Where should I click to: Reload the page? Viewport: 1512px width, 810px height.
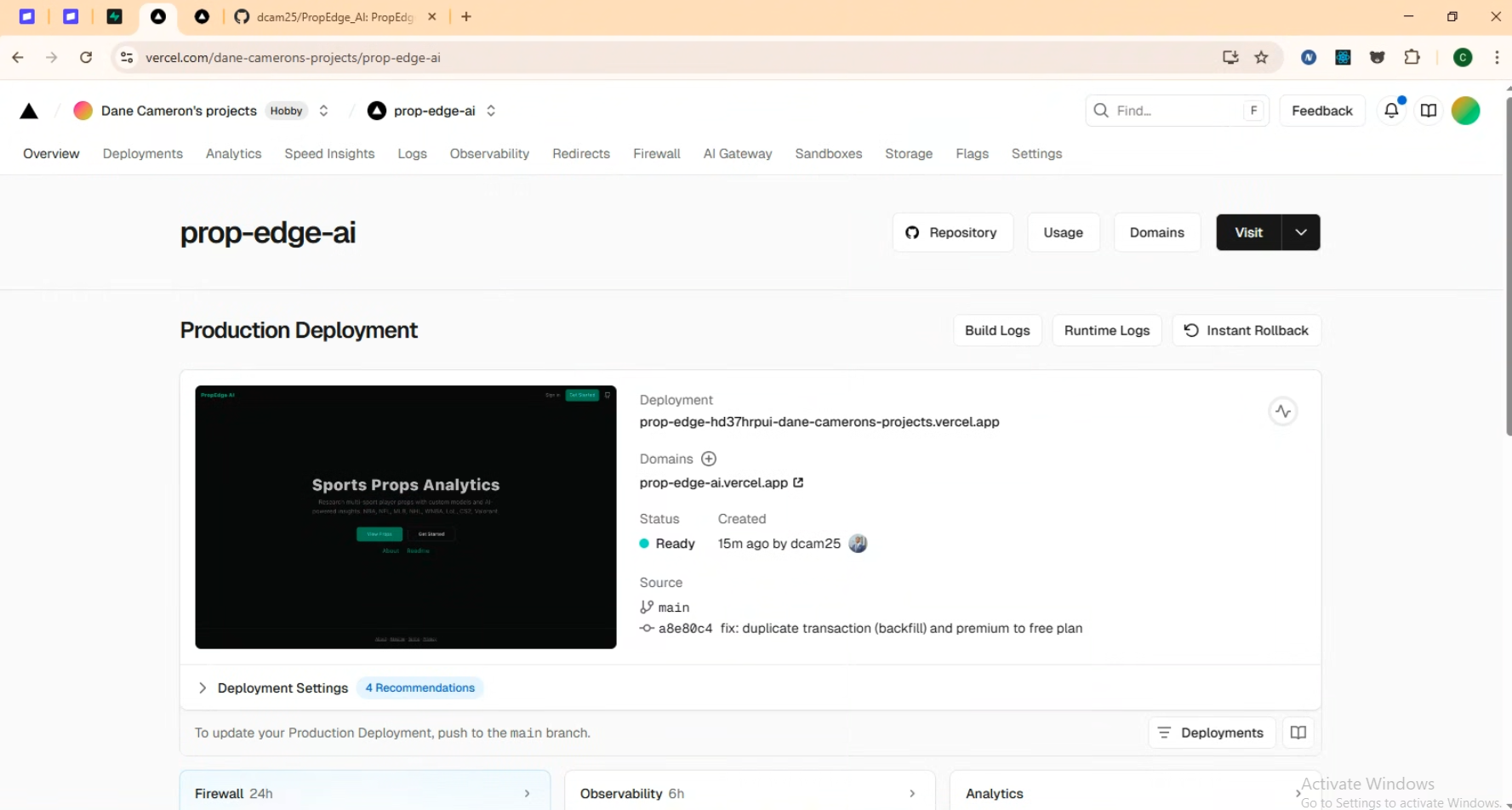tap(86, 58)
